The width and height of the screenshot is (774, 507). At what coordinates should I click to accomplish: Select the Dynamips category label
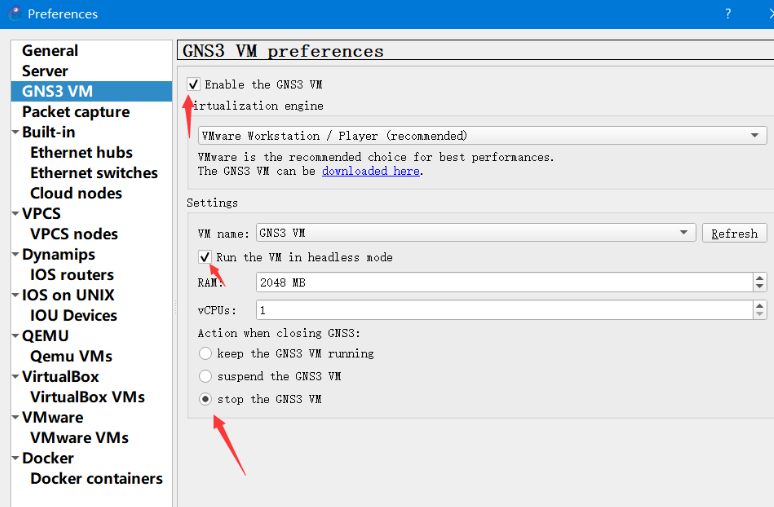[x=58, y=254]
